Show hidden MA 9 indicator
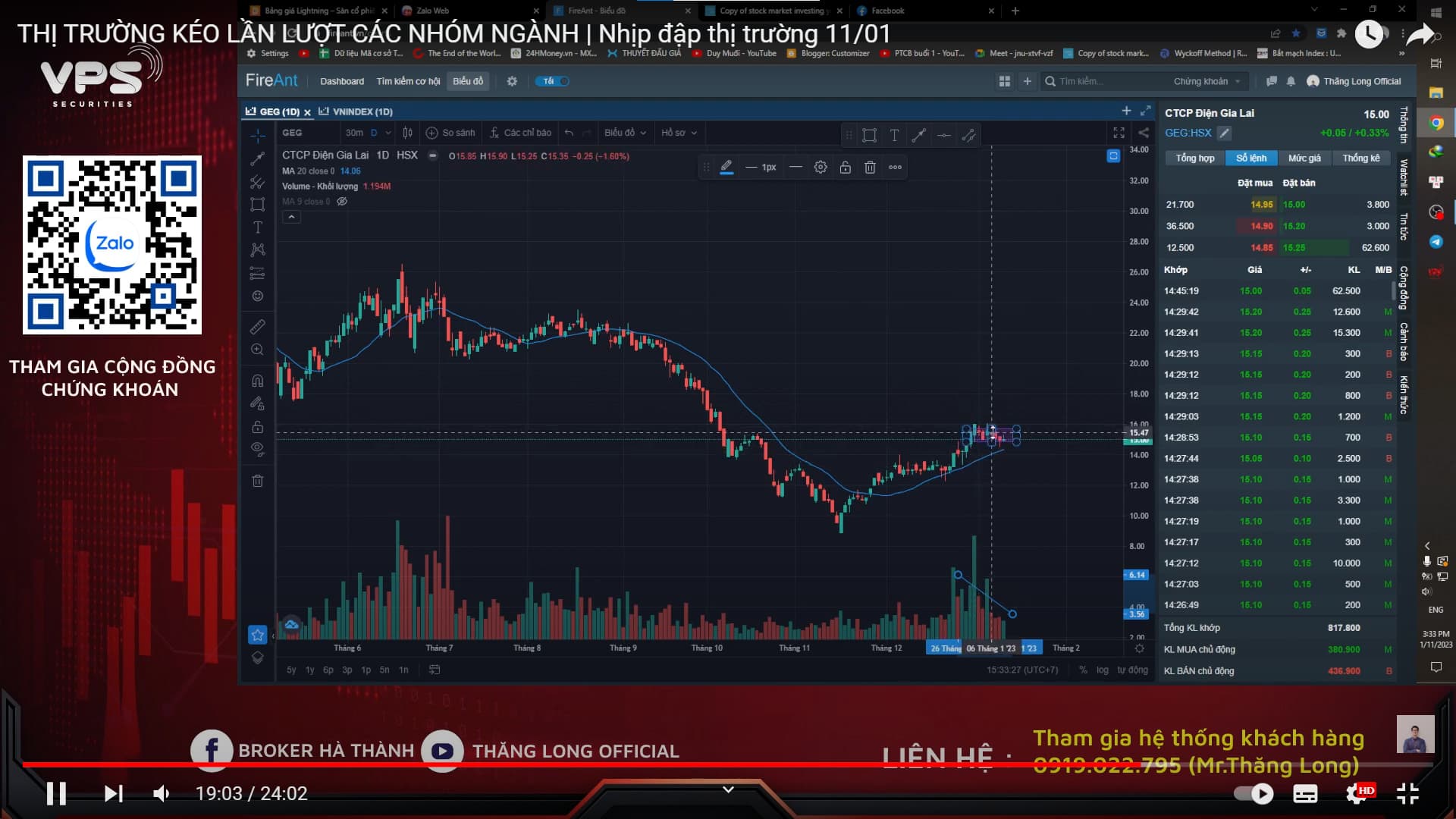 coord(342,202)
